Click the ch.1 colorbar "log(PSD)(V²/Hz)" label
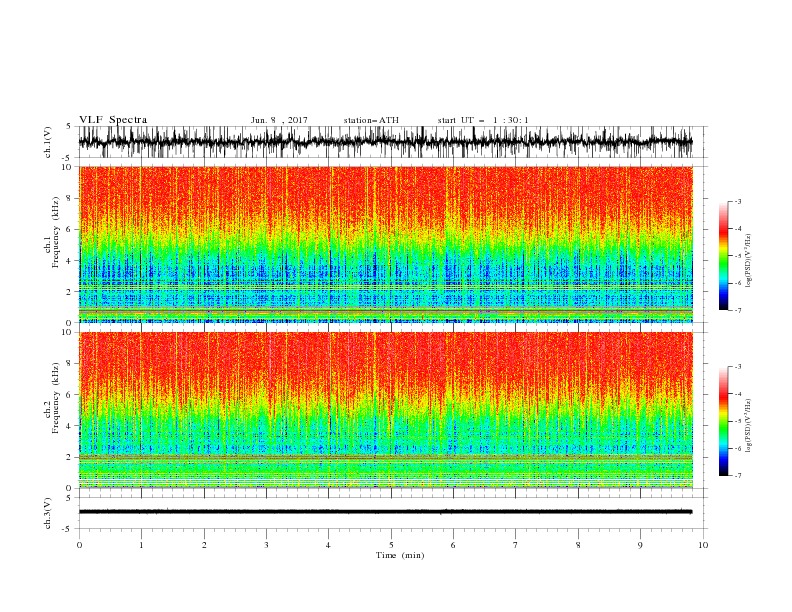792x612 pixels. pyautogui.click(x=748, y=261)
